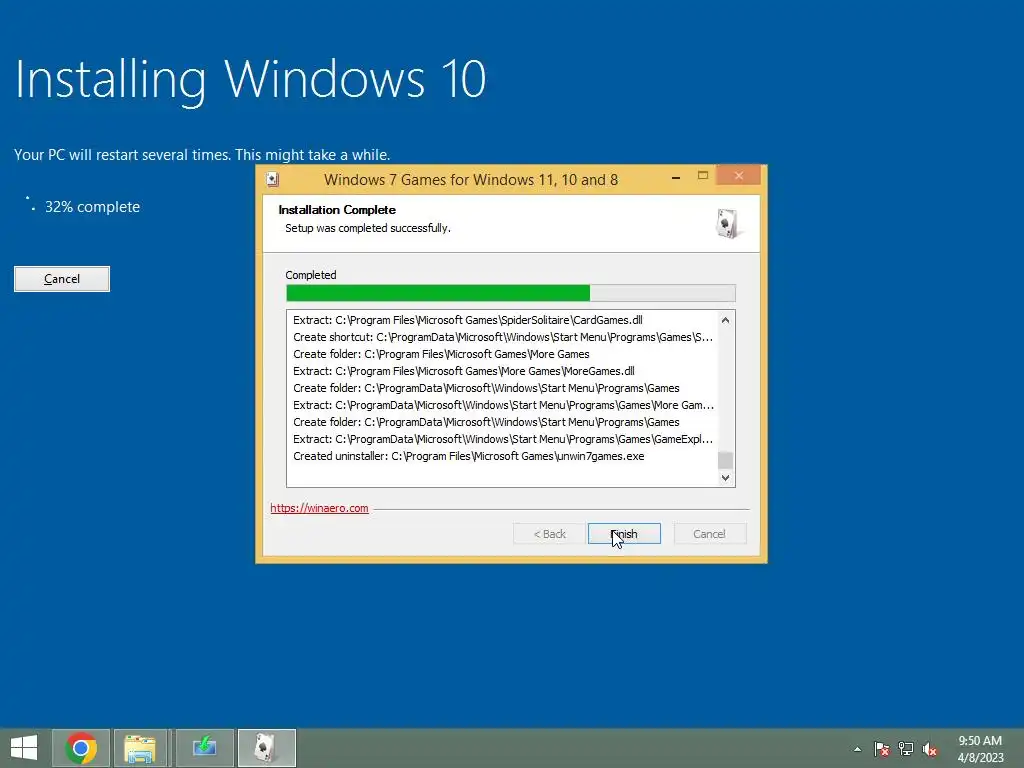Cancel the Windows 10 installation
The height and width of the screenshot is (768, 1024).
point(62,279)
